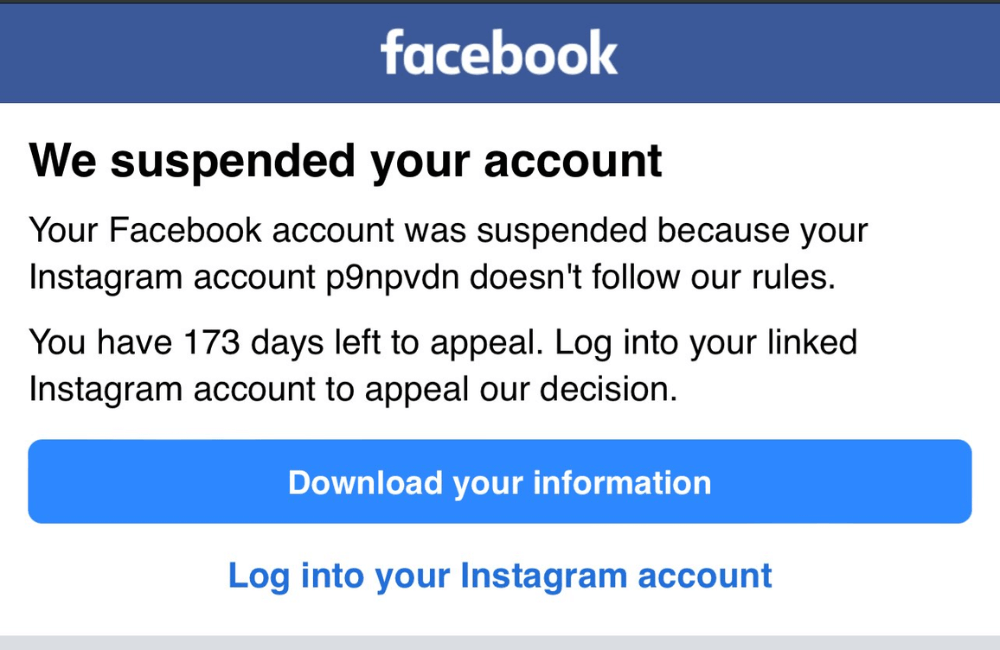Click the facebook logo in header
The image size is (1000, 650).
coord(499,53)
